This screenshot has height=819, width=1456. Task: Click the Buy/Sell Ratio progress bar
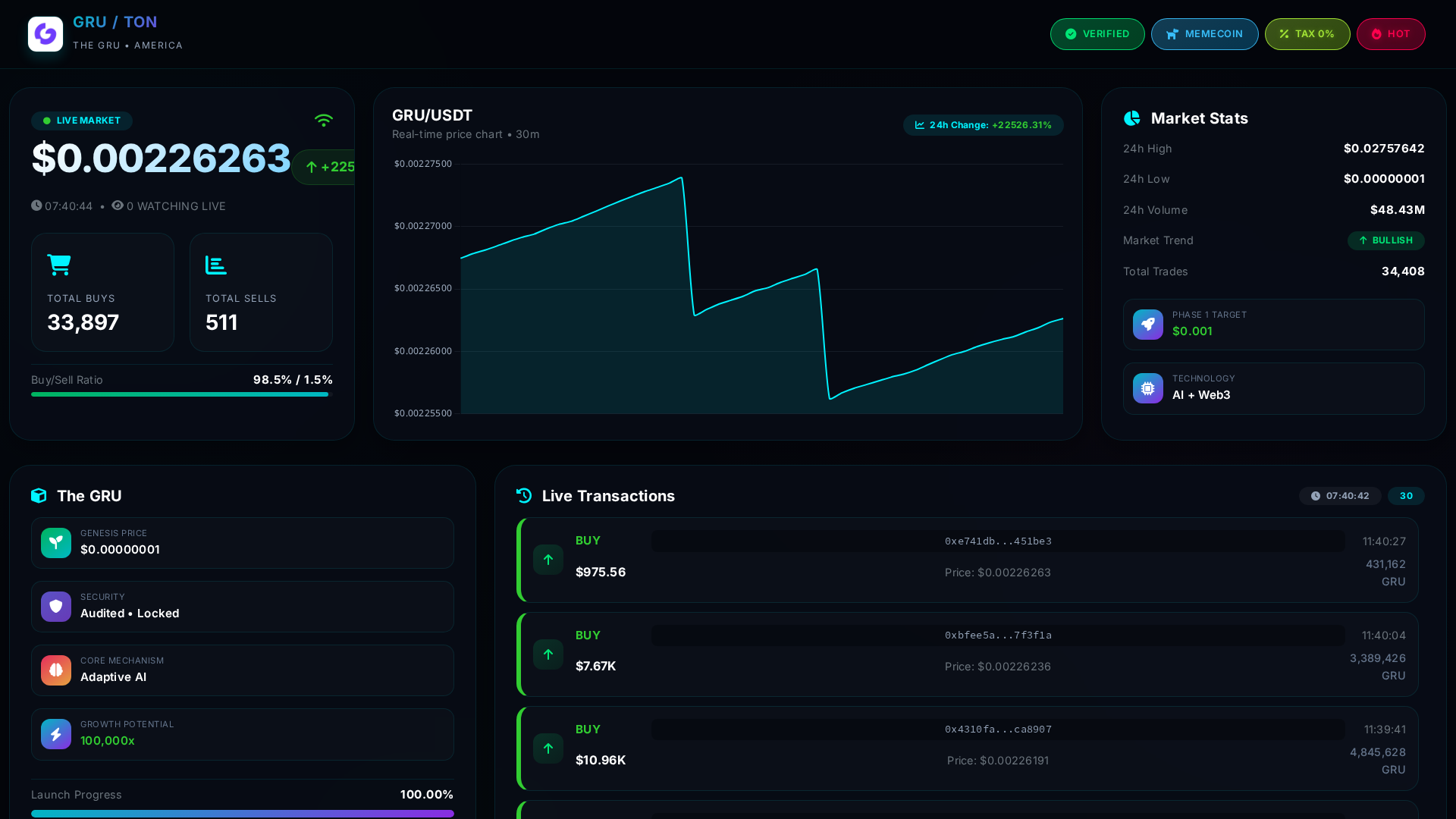point(182,394)
